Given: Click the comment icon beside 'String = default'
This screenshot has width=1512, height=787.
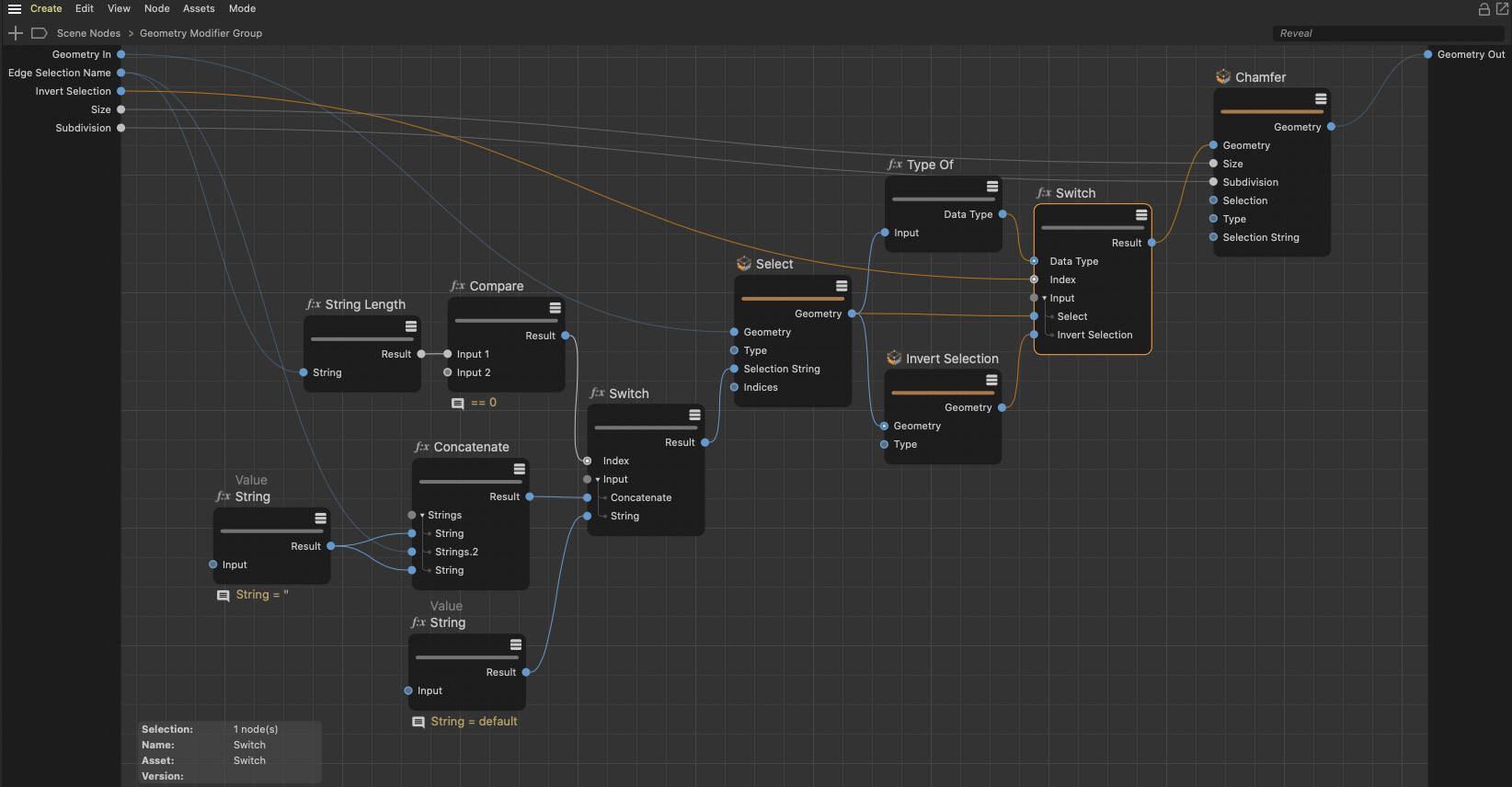Looking at the screenshot, I should click(418, 723).
